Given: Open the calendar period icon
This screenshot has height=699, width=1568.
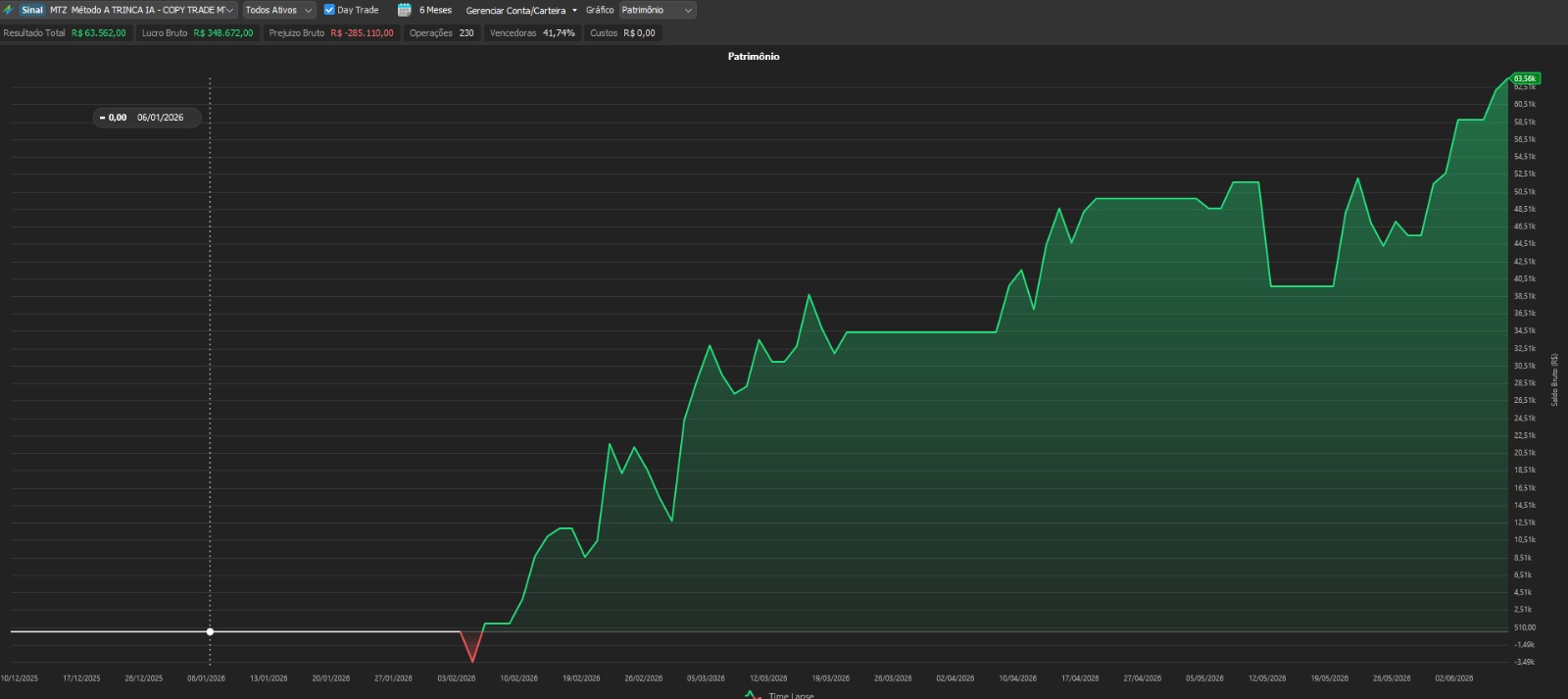Looking at the screenshot, I should 404,10.
